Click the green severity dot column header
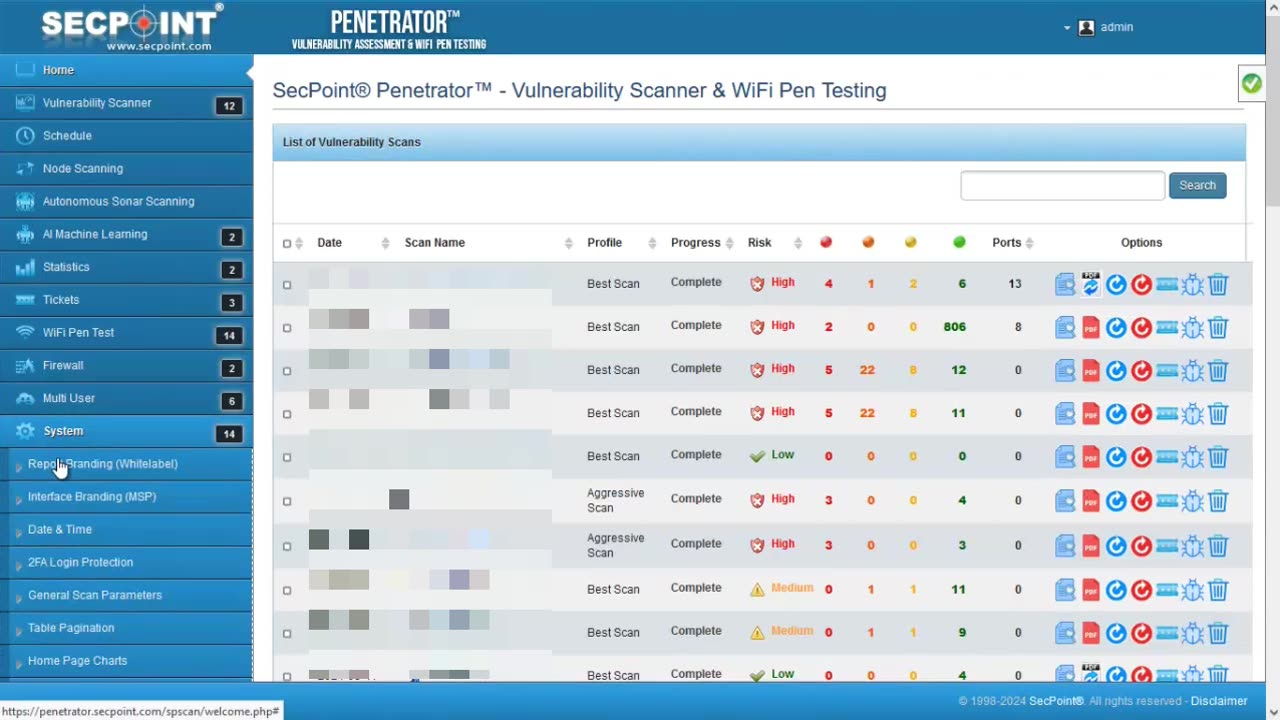This screenshot has height=720, width=1280. click(959, 242)
